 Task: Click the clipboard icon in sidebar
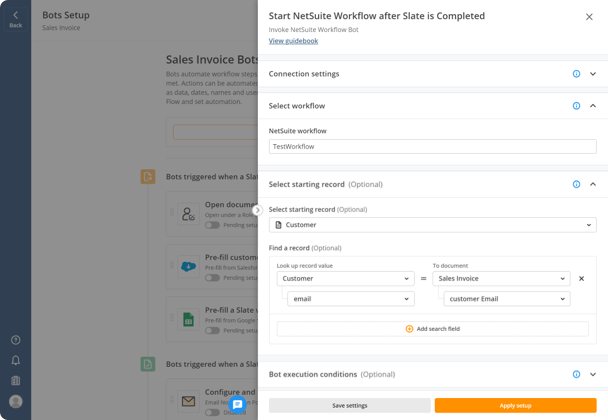click(x=16, y=380)
